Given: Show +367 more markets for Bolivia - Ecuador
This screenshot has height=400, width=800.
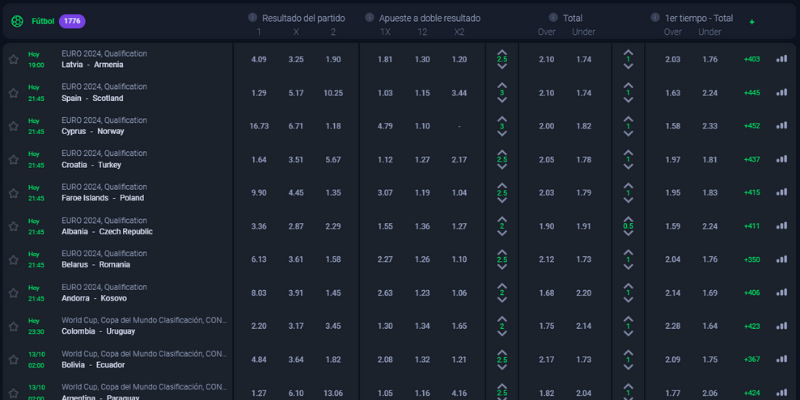Looking at the screenshot, I should coord(752,359).
